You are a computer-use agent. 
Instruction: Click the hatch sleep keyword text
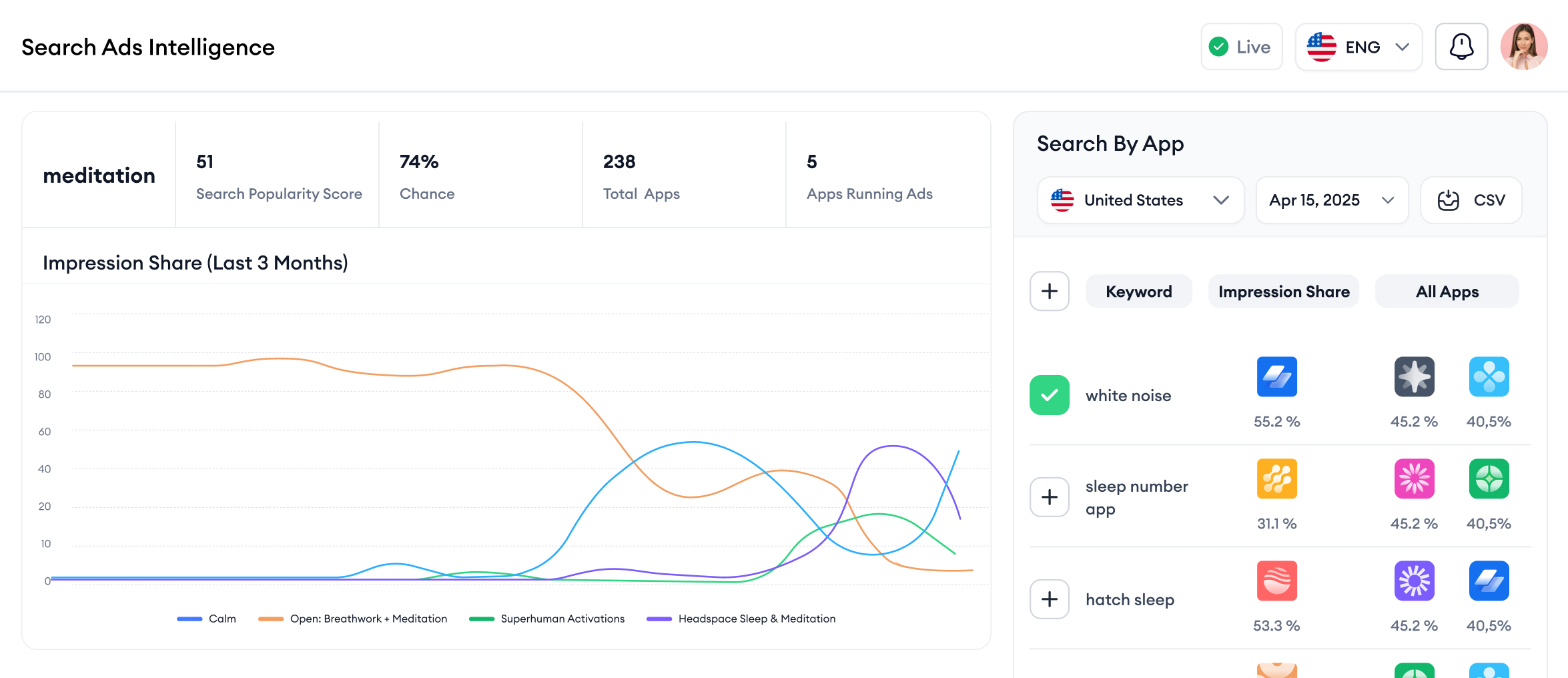(x=1130, y=600)
